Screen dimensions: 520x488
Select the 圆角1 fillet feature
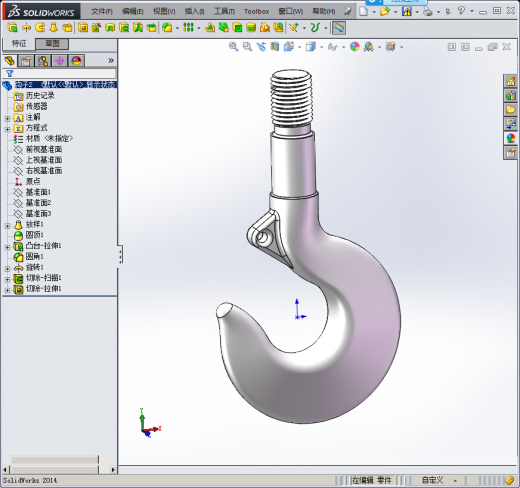[35, 256]
